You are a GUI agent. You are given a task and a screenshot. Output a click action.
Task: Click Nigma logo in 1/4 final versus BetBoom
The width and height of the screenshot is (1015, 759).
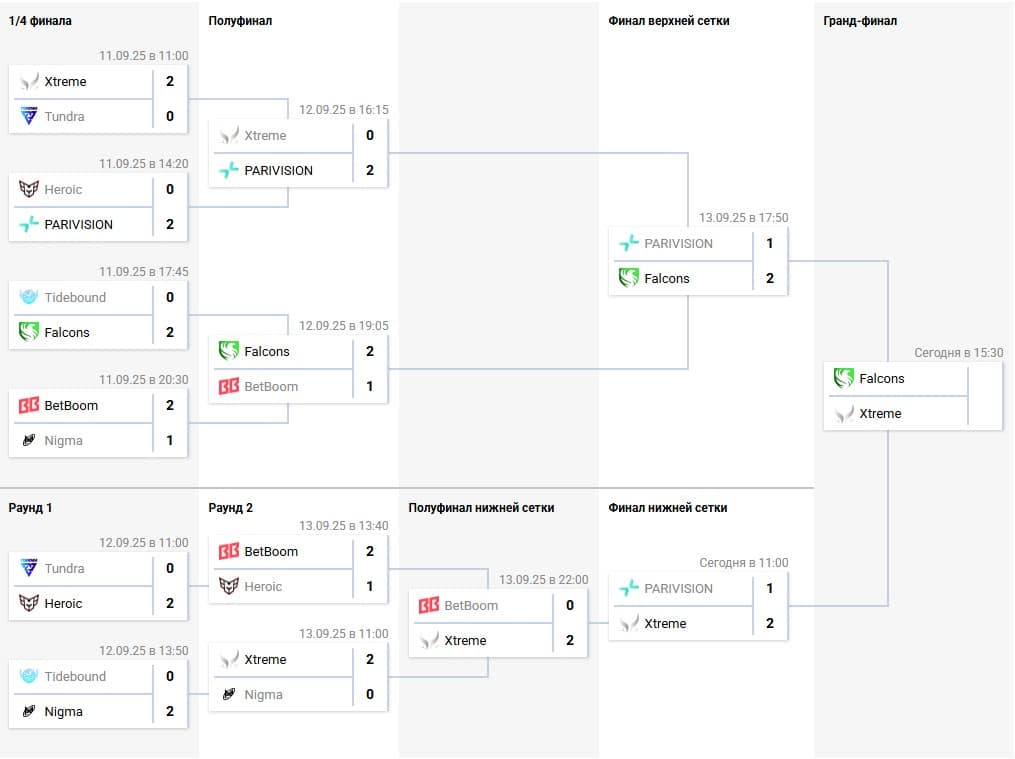coord(29,440)
